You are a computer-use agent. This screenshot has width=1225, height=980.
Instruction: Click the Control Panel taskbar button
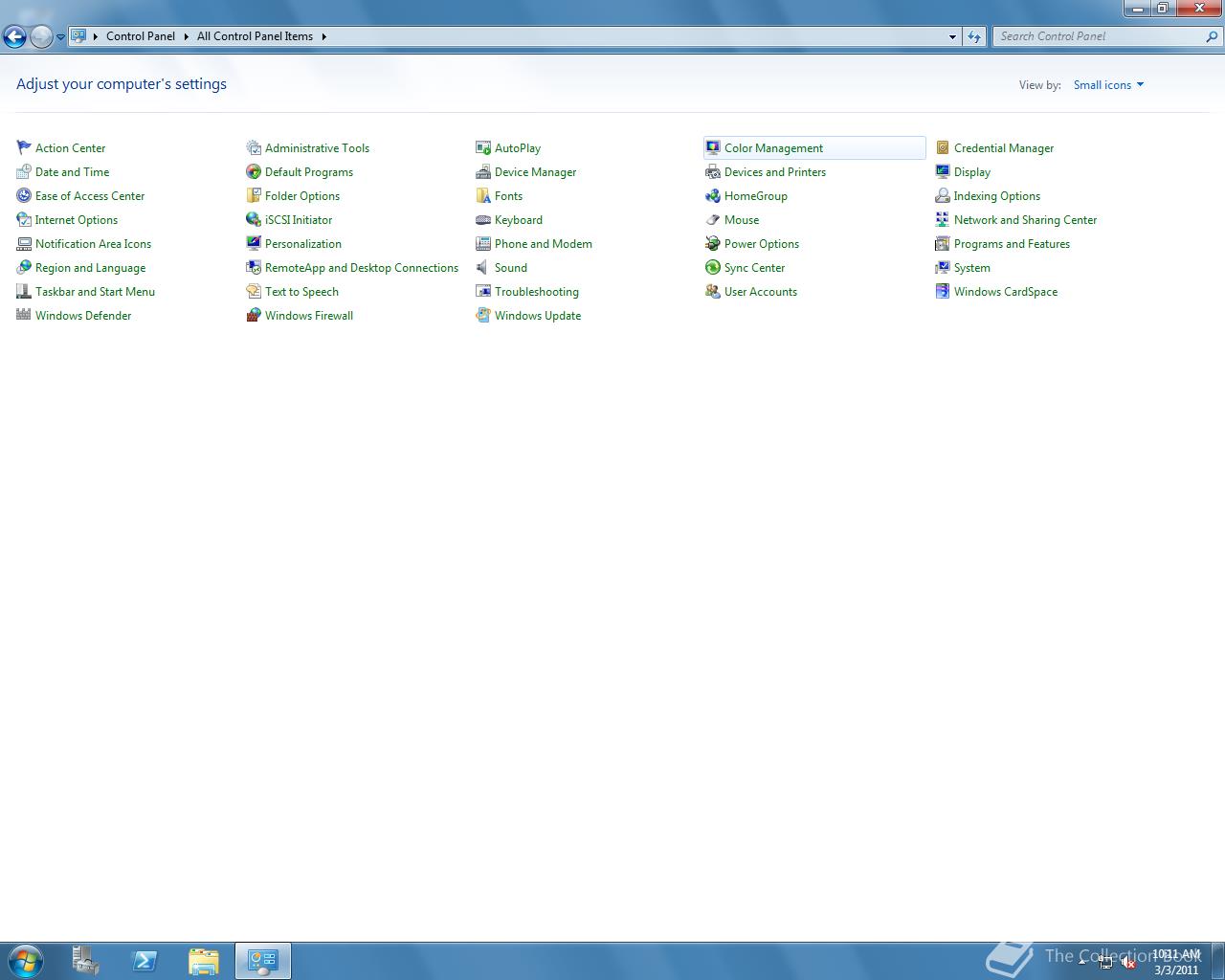262,960
